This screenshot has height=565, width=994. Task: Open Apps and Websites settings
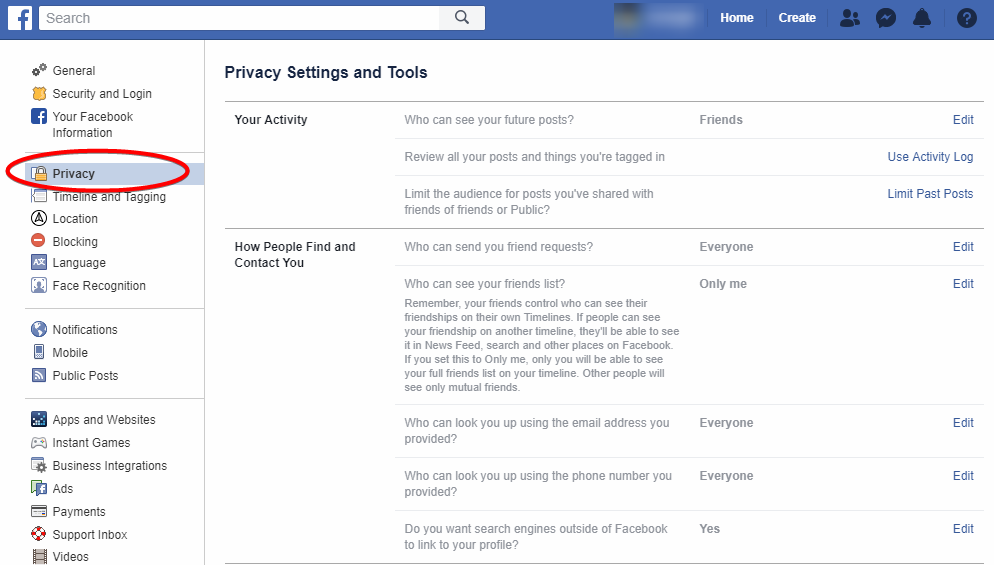click(104, 420)
